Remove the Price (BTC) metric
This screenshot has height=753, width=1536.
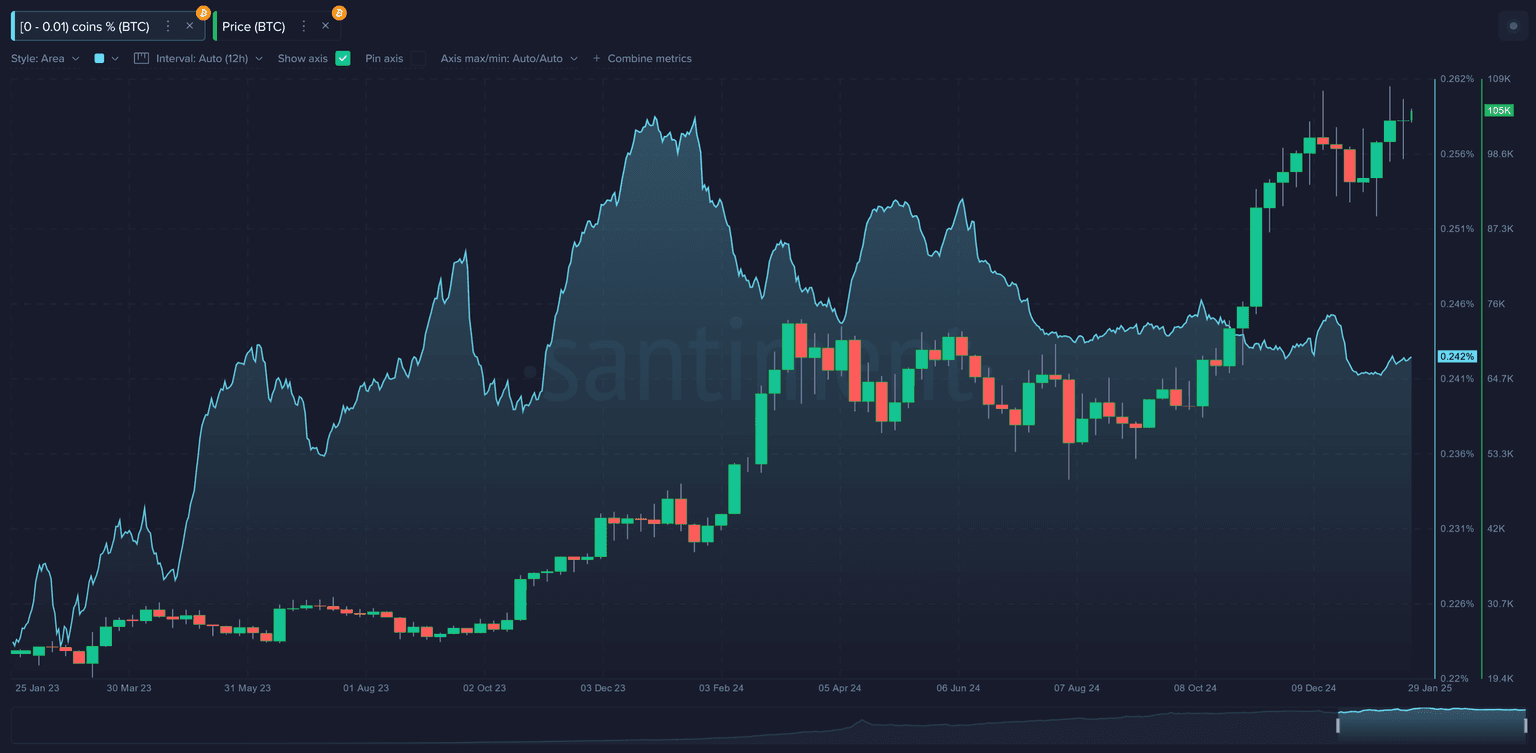325,26
